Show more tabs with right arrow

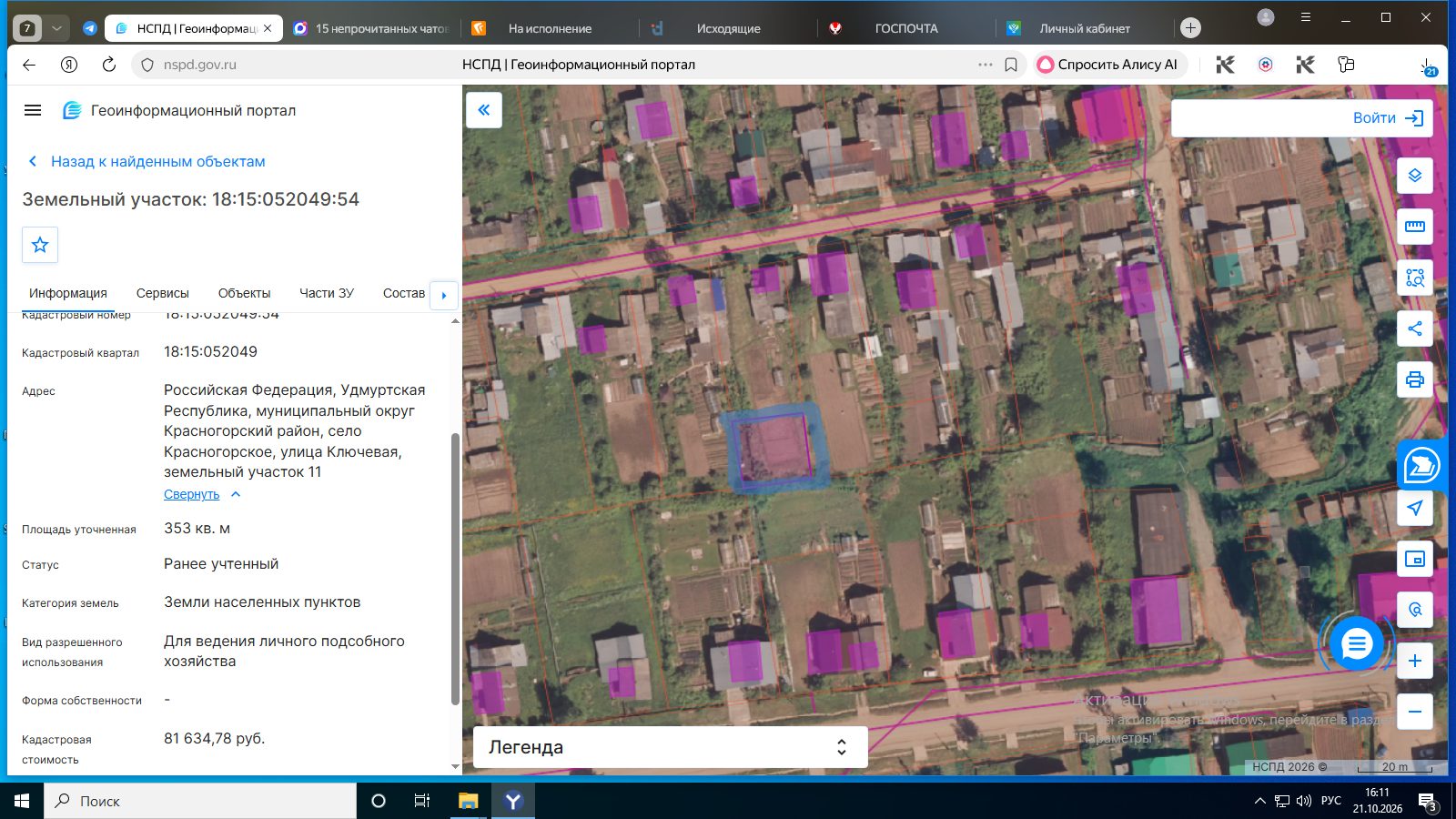pos(443,295)
